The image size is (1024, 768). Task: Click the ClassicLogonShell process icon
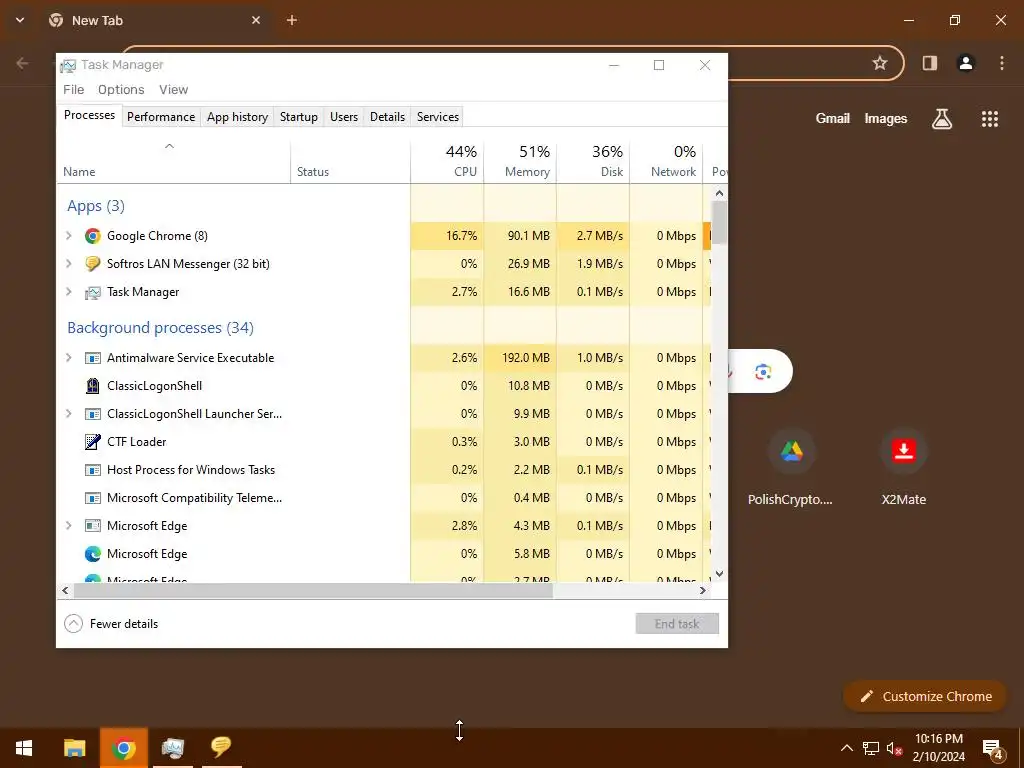93,386
